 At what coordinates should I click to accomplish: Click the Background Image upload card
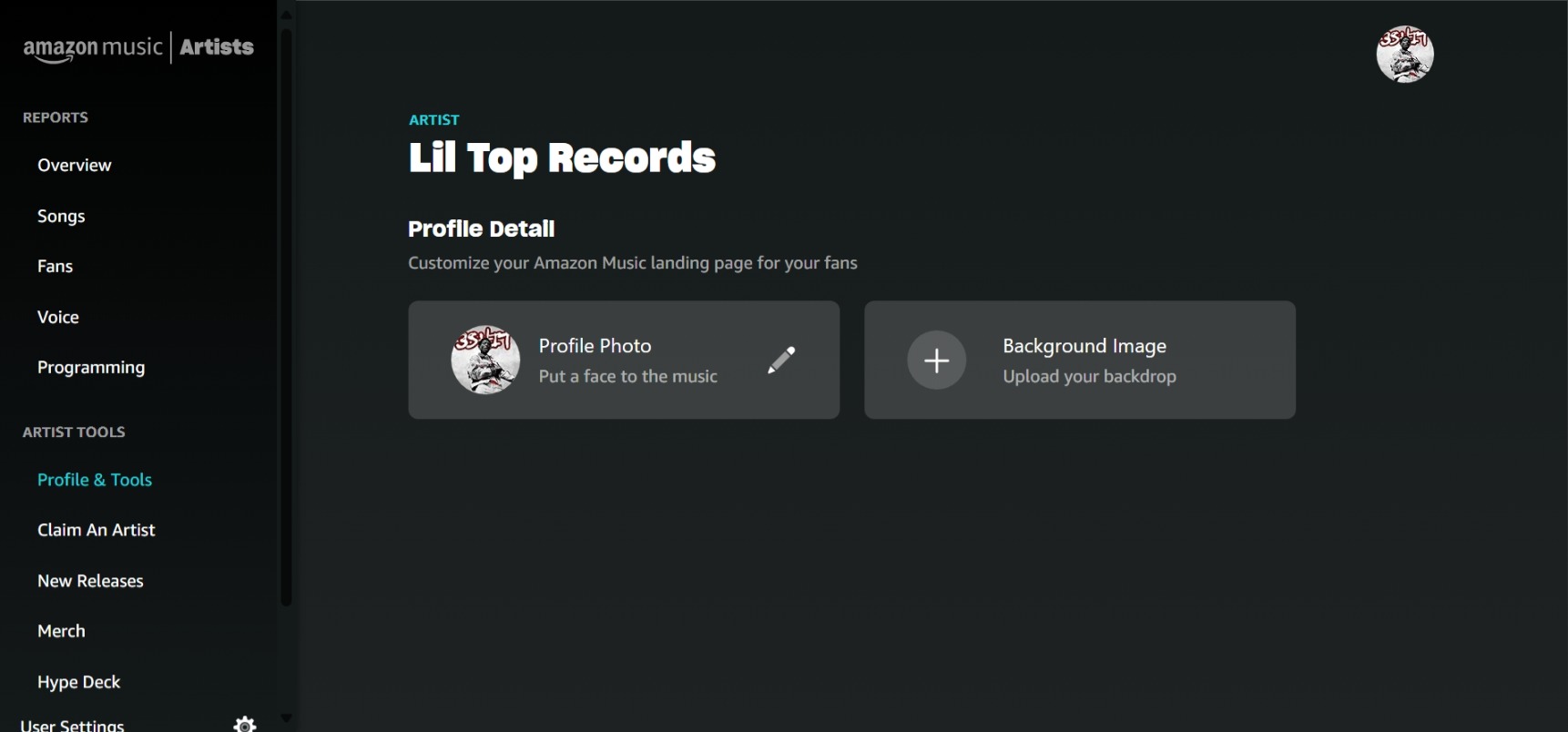coord(1080,361)
